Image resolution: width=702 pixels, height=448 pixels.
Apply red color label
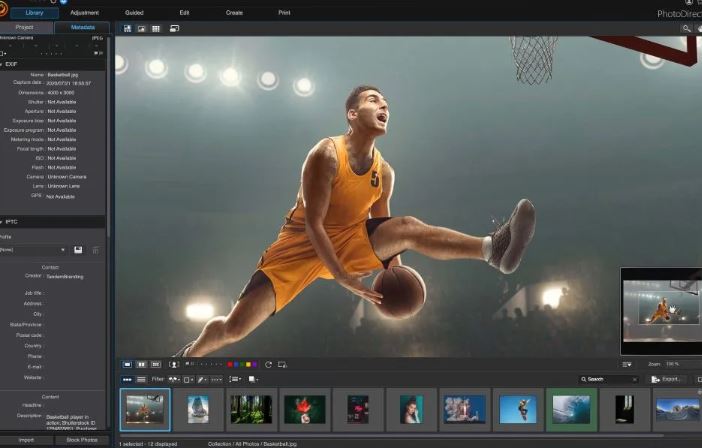(x=230, y=365)
